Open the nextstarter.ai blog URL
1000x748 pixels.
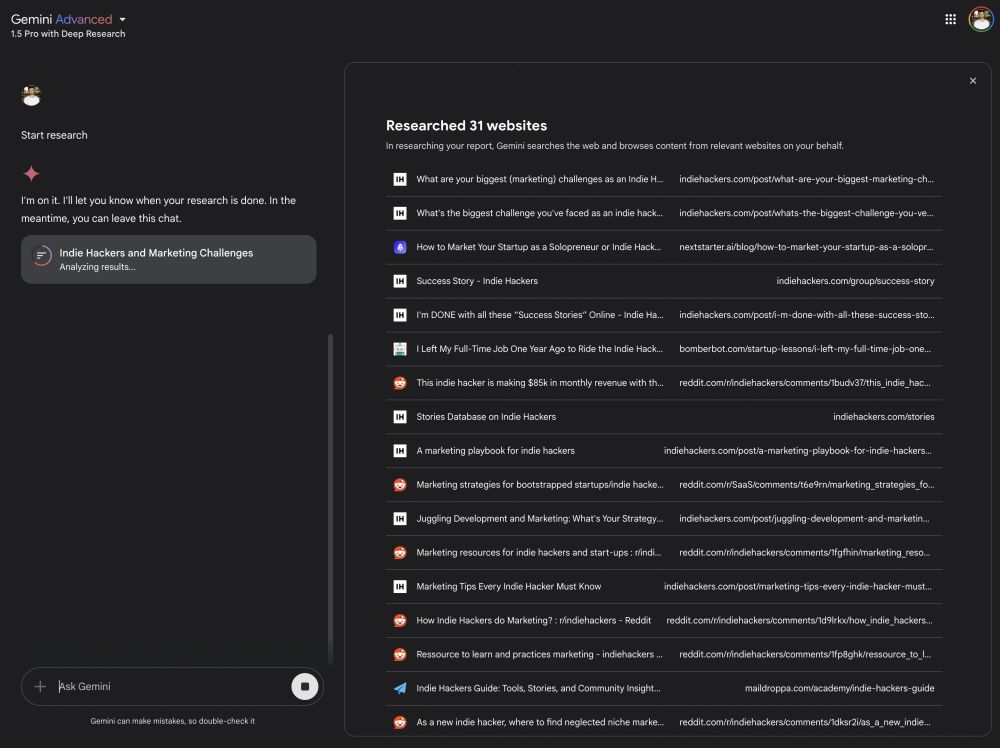coord(806,247)
